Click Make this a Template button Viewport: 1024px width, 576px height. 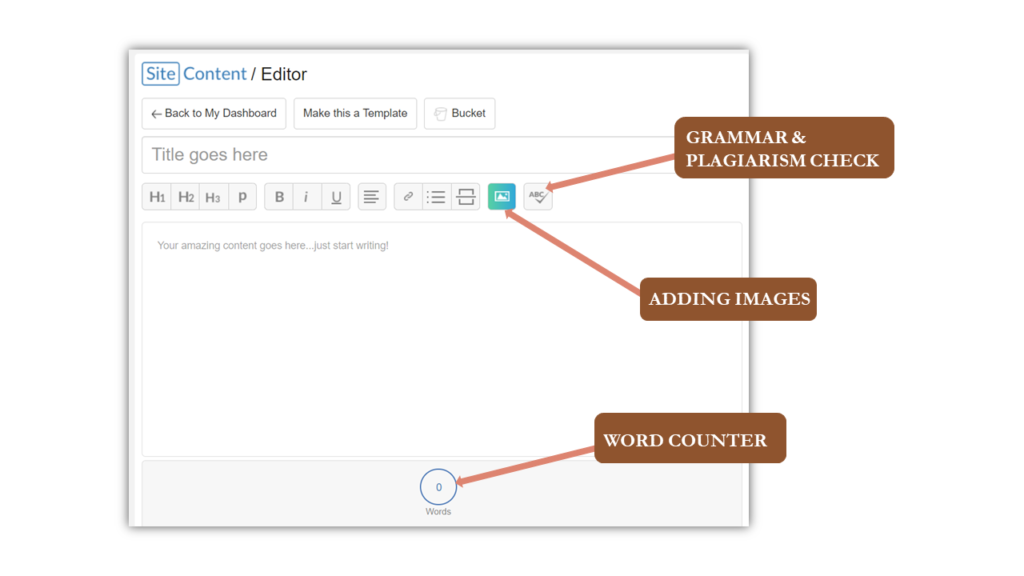355,114
